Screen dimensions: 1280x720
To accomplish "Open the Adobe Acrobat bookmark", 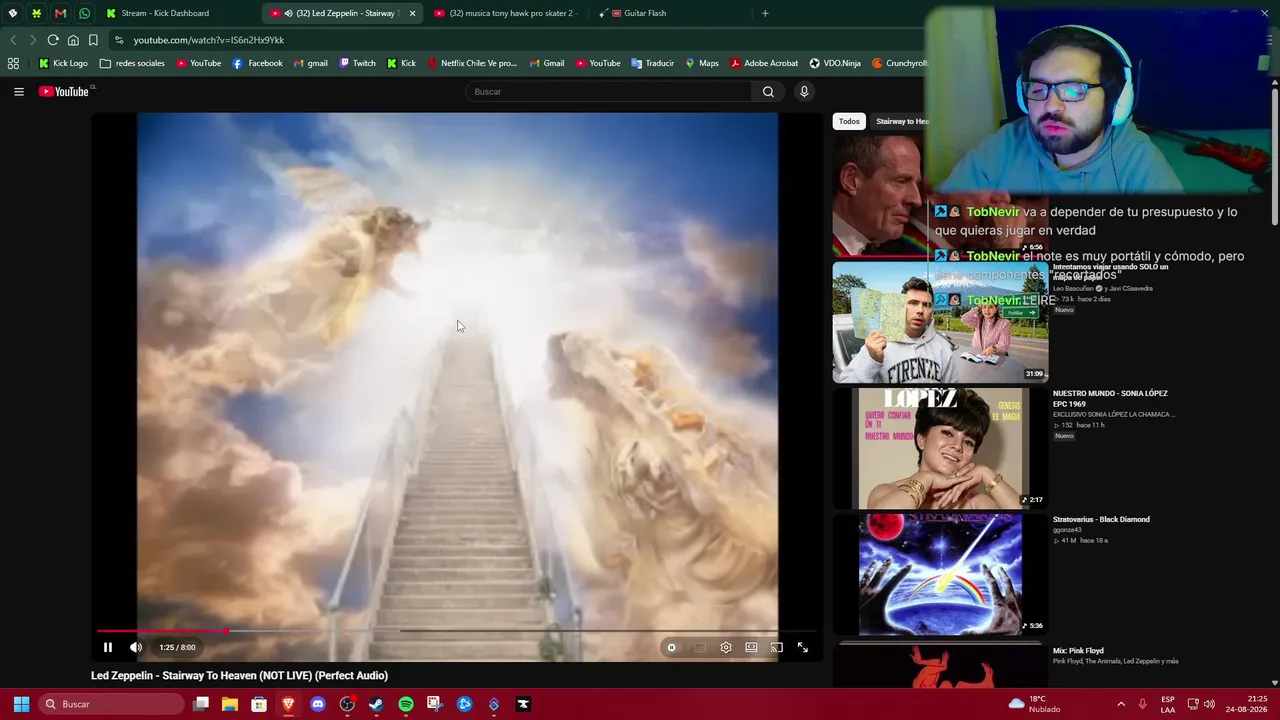I will tap(764, 63).
